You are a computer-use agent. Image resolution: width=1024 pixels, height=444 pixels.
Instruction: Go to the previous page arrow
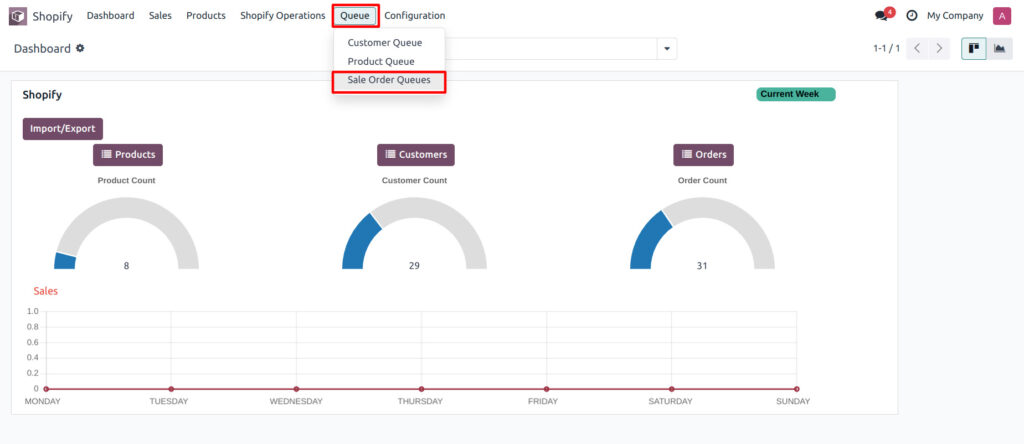point(916,48)
